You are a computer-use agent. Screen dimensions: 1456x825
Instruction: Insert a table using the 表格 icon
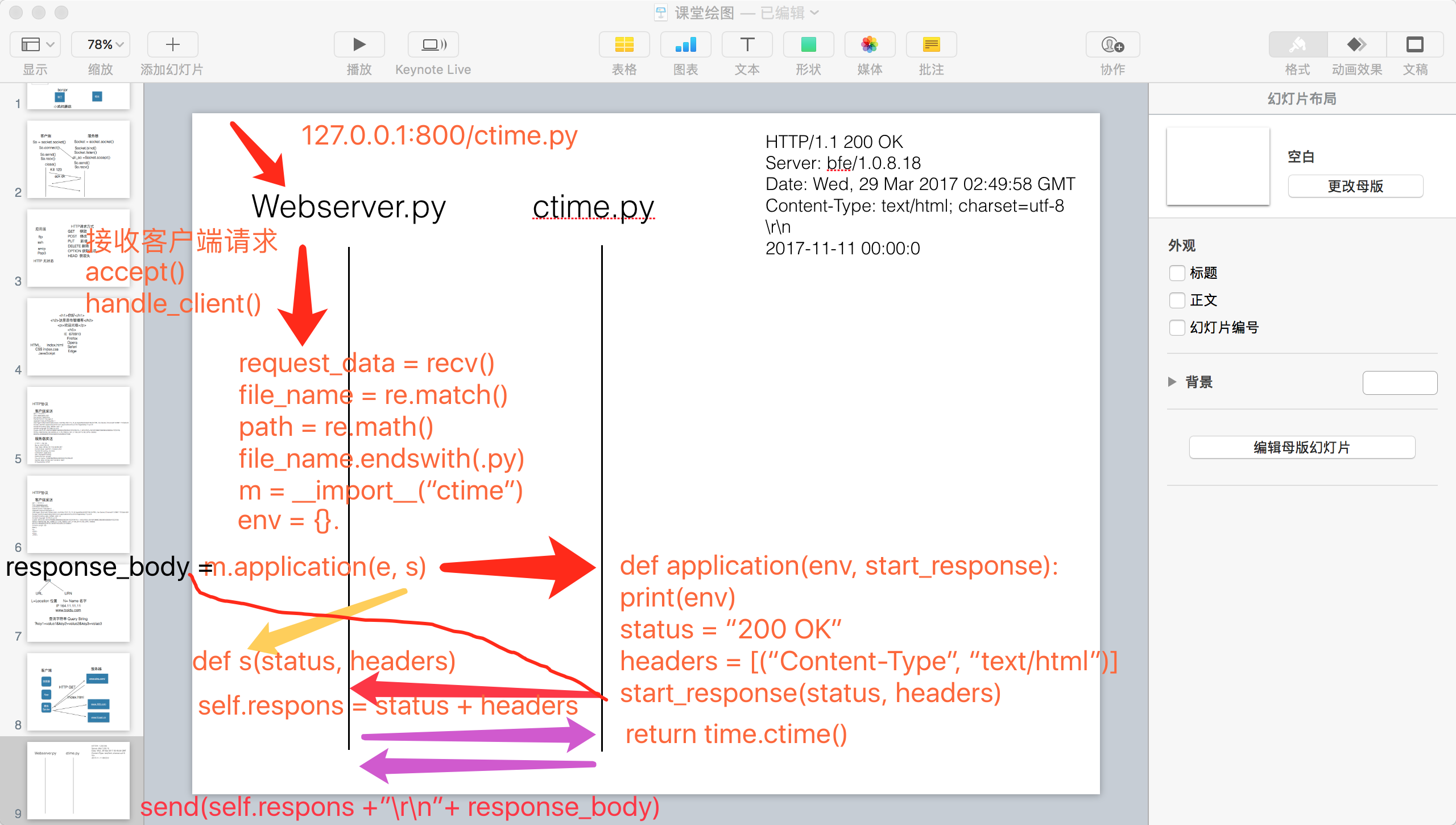click(624, 44)
